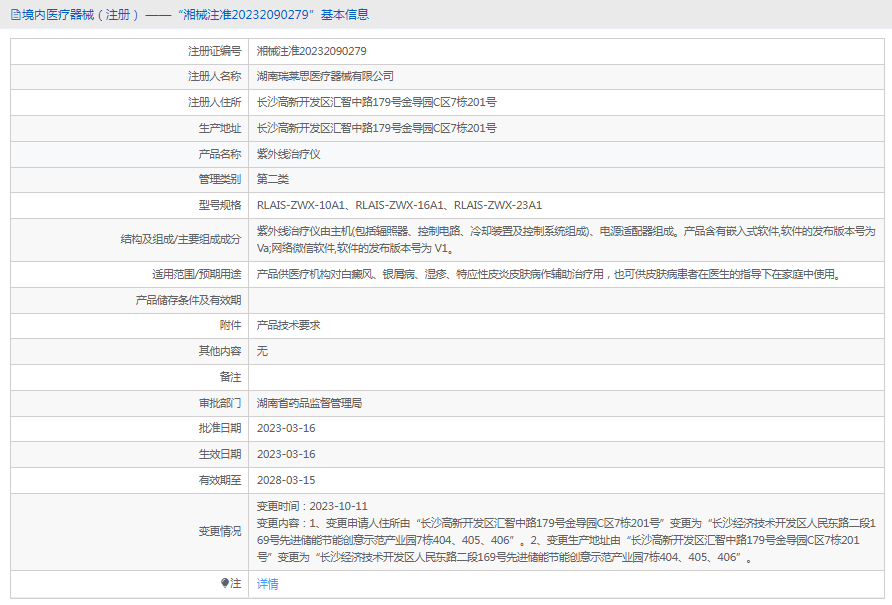Viewport: 892px width, 605px height.
Task: Click the bulb icon beside 注 label
Action: coord(225,583)
